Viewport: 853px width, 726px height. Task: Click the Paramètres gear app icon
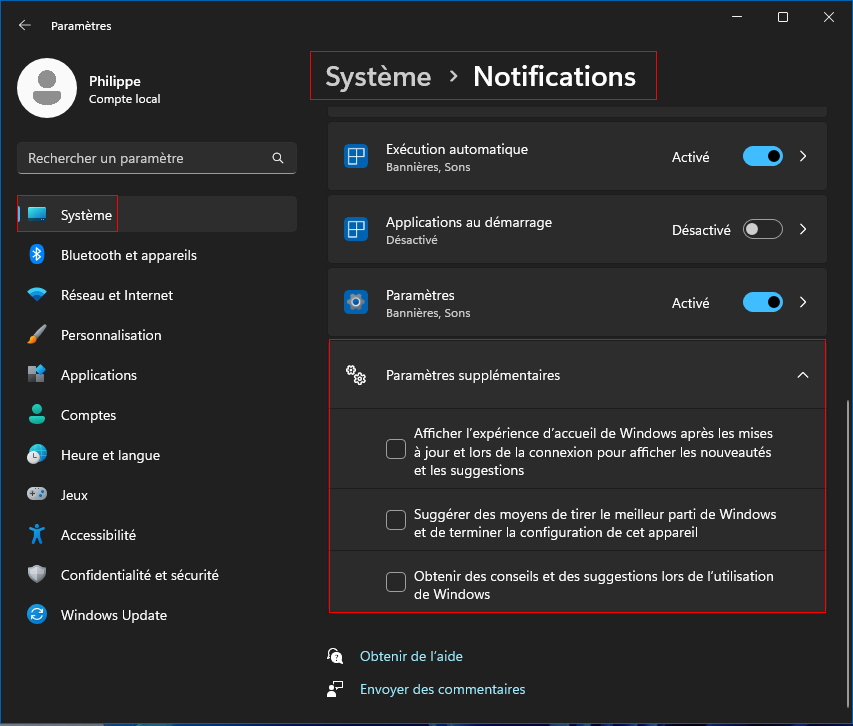tap(356, 302)
